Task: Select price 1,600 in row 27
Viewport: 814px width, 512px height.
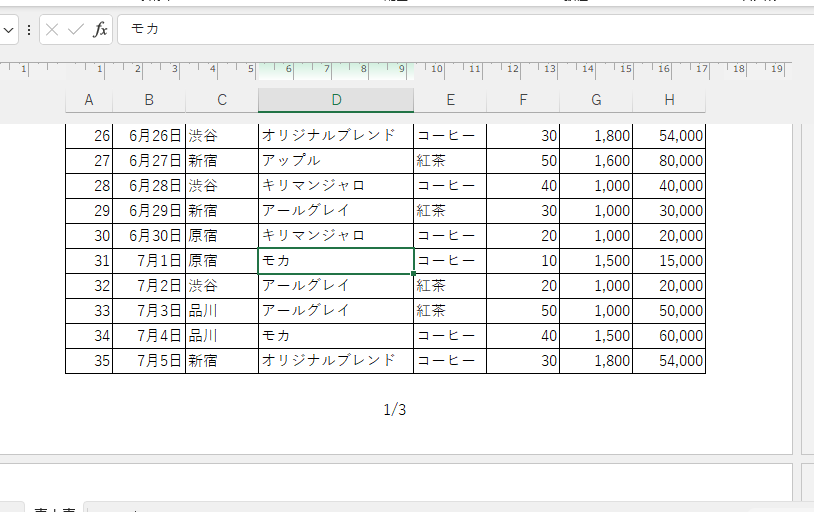Action: [596, 161]
